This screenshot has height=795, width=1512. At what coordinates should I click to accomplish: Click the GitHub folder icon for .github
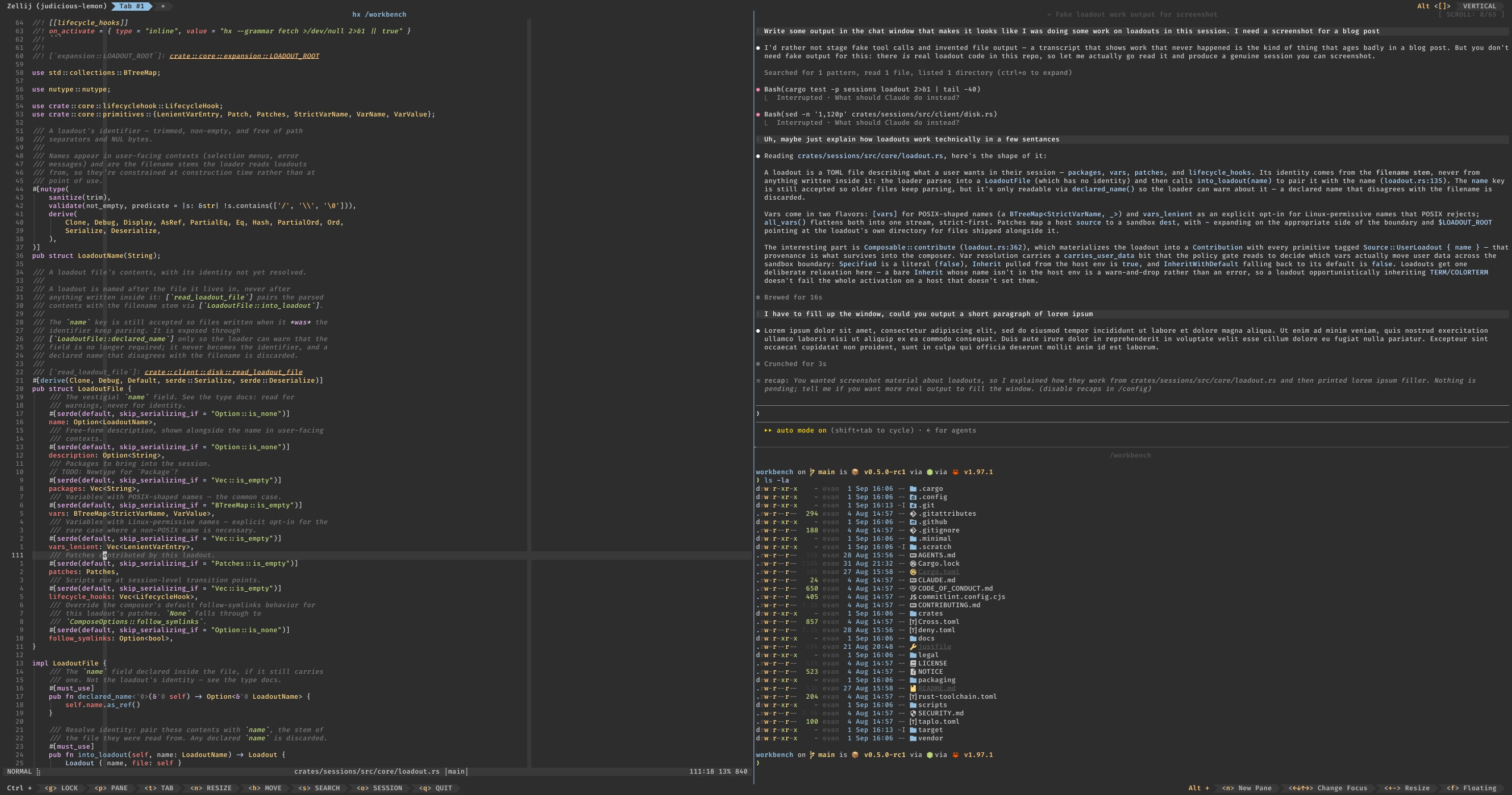[913, 522]
